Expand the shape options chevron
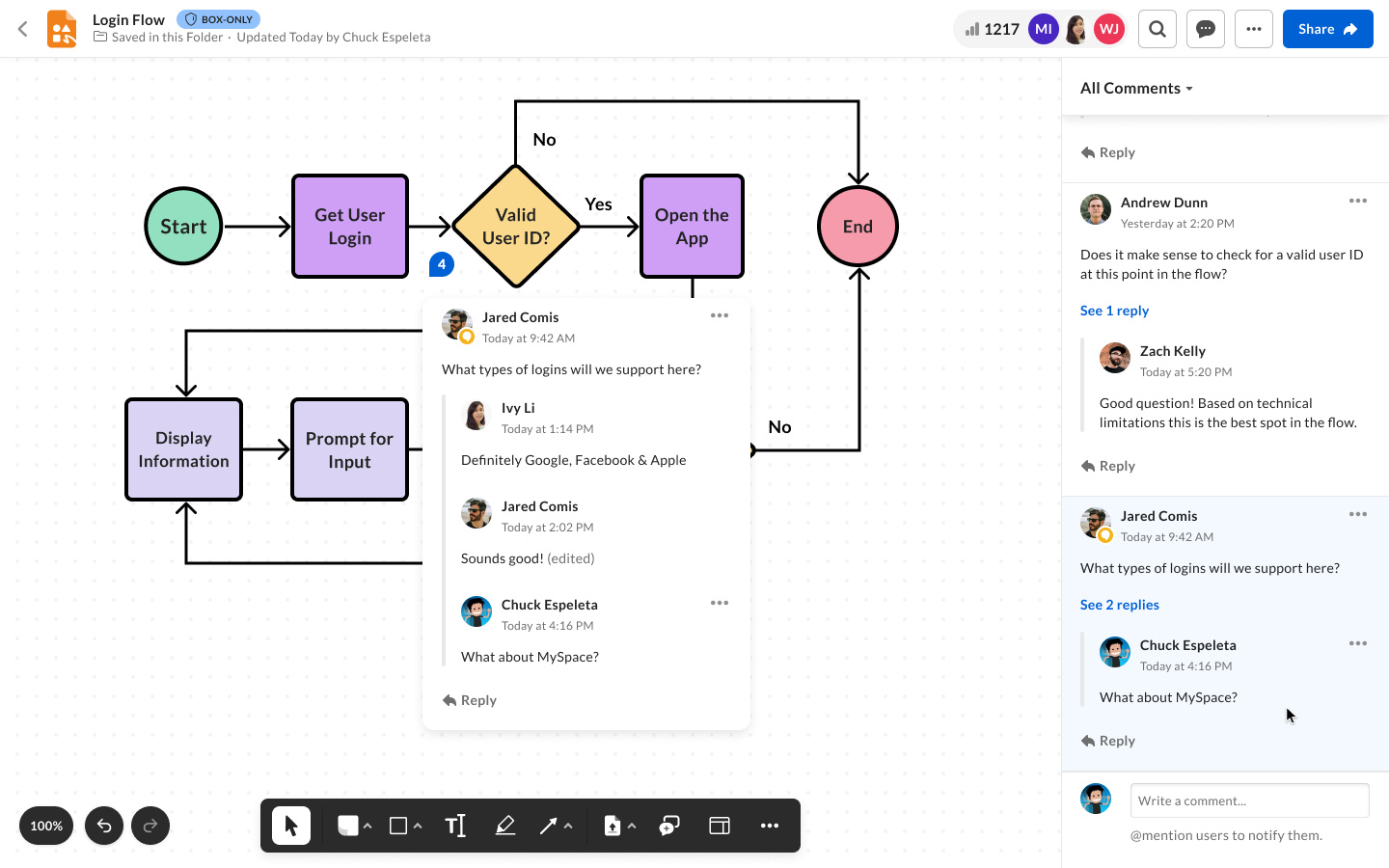Viewport: 1389px width, 868px height. pyautogui.click(x=415, y=829)
